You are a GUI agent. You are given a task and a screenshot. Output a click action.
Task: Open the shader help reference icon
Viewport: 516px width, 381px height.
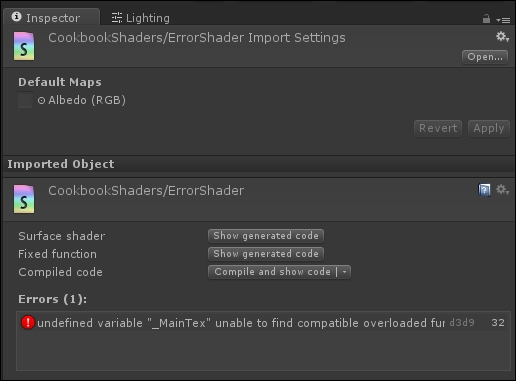tap(484, 190)
